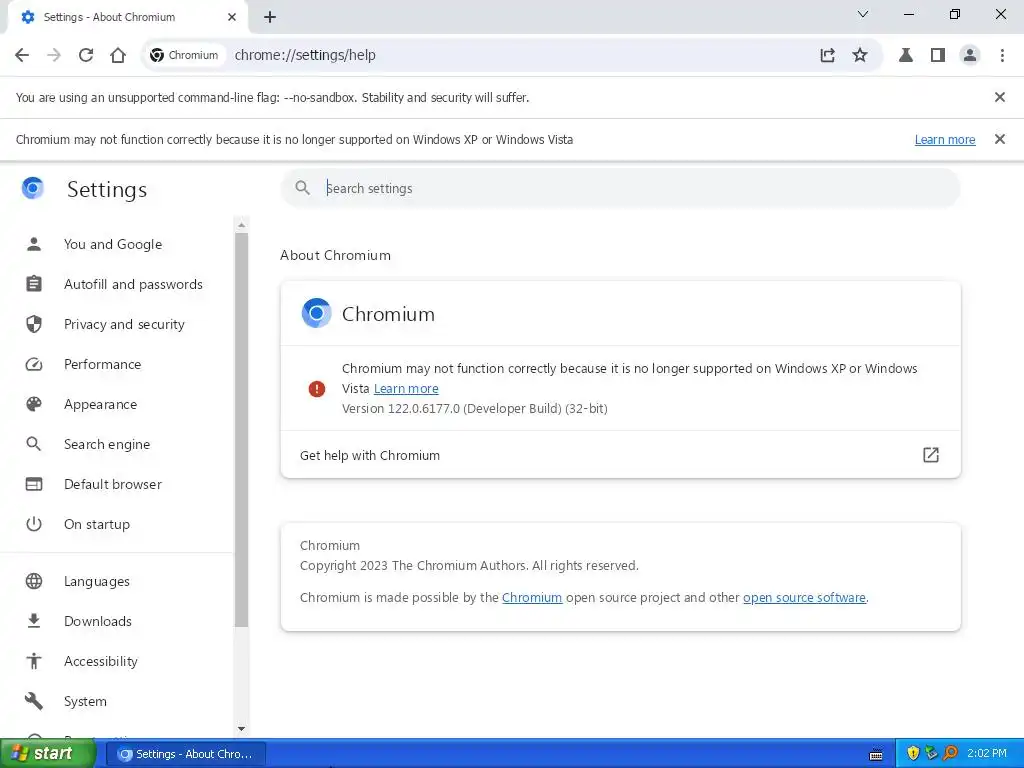
Task: Open Privacy and security section
Action: [x=124, y=324]
